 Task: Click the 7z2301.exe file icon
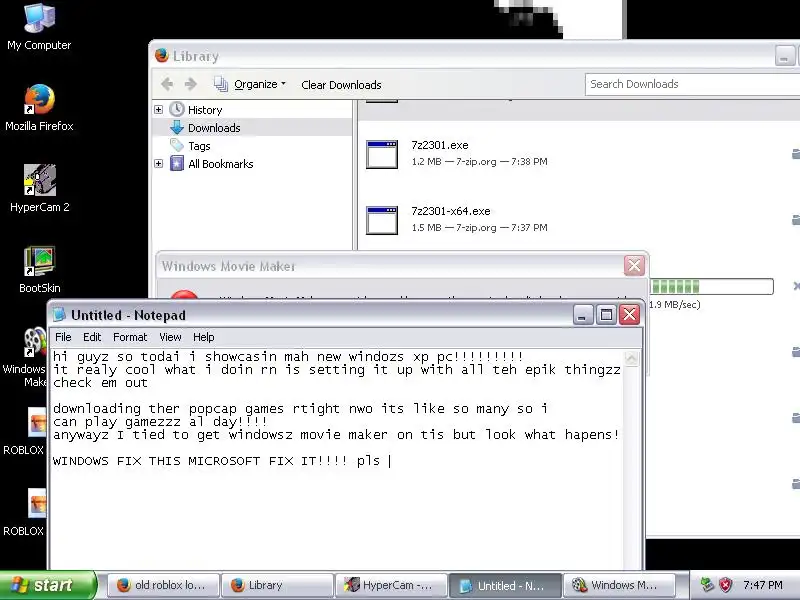382,154
